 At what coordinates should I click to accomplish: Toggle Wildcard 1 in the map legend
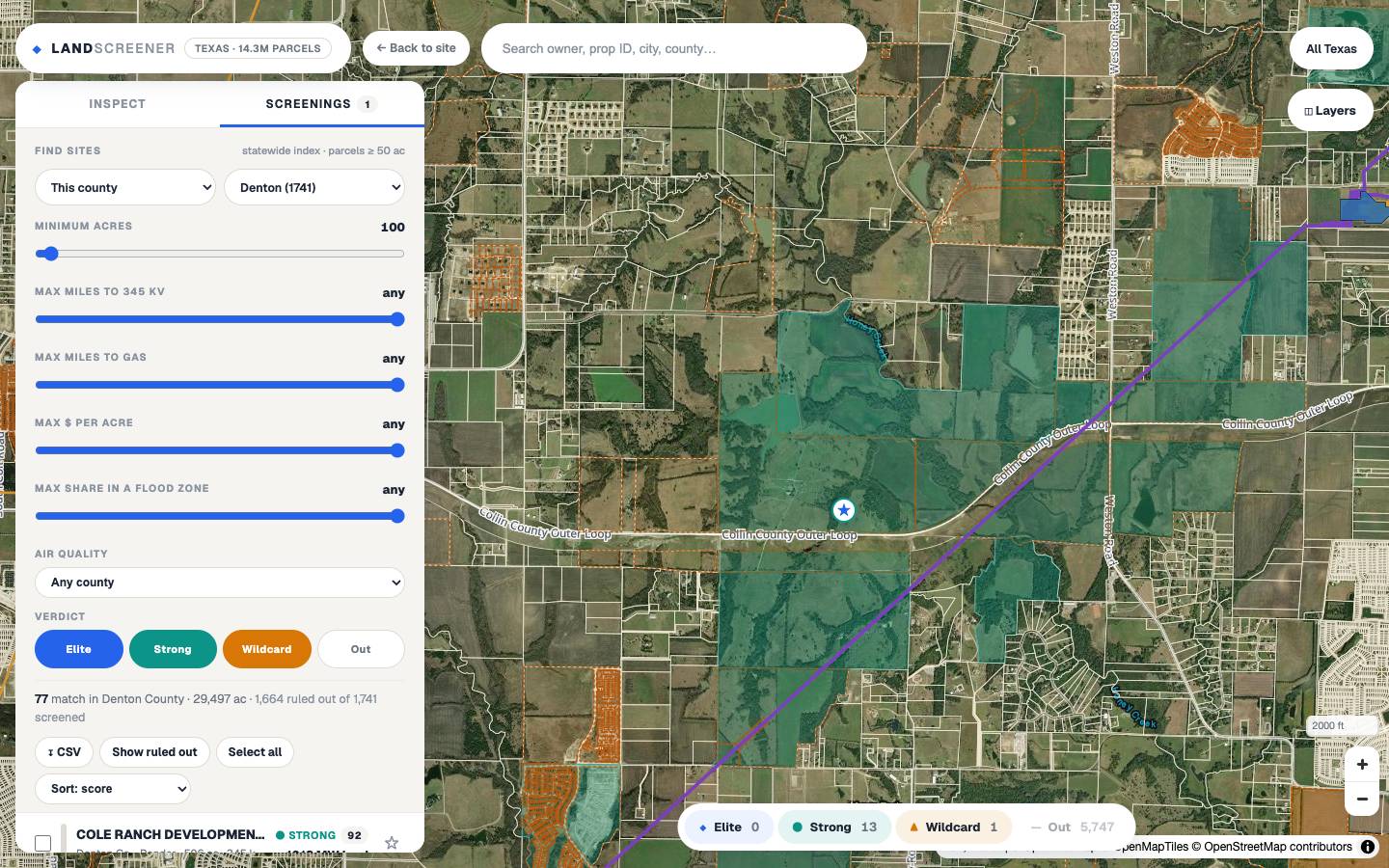pyautogui.click(x=953, y=827)
